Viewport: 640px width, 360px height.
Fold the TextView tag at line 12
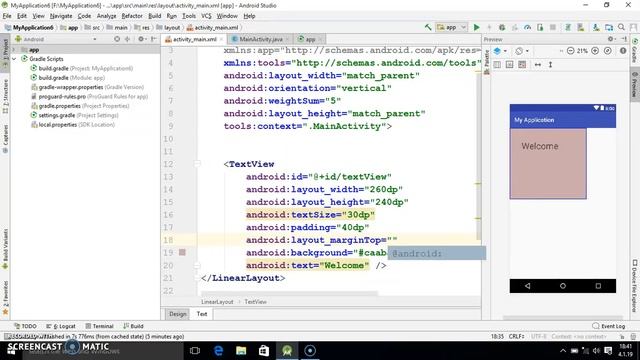[197, 164]
